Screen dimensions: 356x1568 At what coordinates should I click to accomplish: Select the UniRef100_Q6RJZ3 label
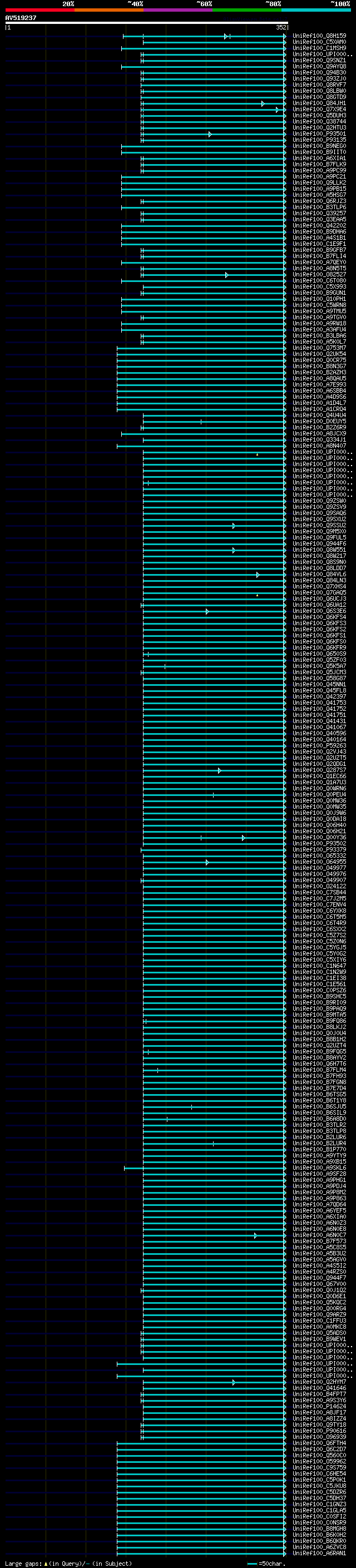tap(319, 201)
